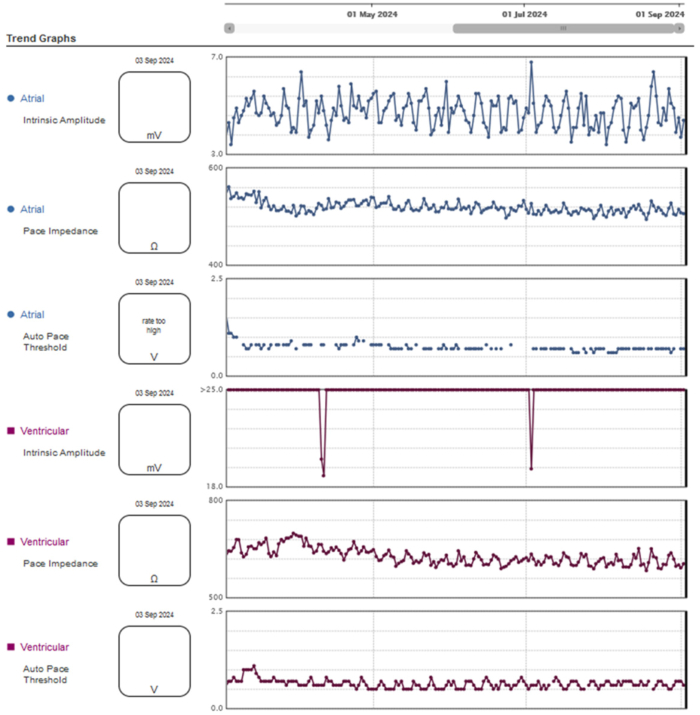
Task: Click the Intrinsic Amplitude label under the first Atrial
Action: (64, 120)
